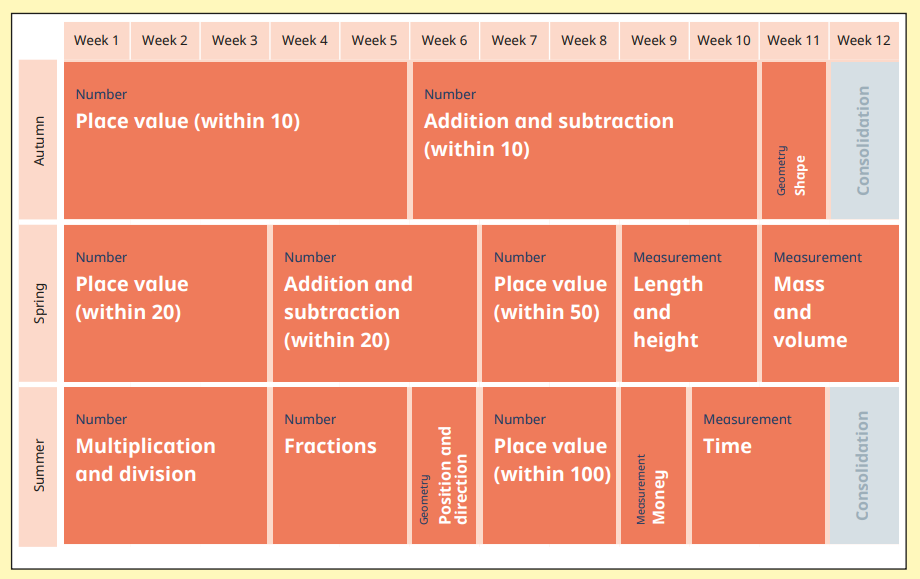Click the Measurement Money block
Viewport: 920px width, 579px height.
click(x=653, y=465)
